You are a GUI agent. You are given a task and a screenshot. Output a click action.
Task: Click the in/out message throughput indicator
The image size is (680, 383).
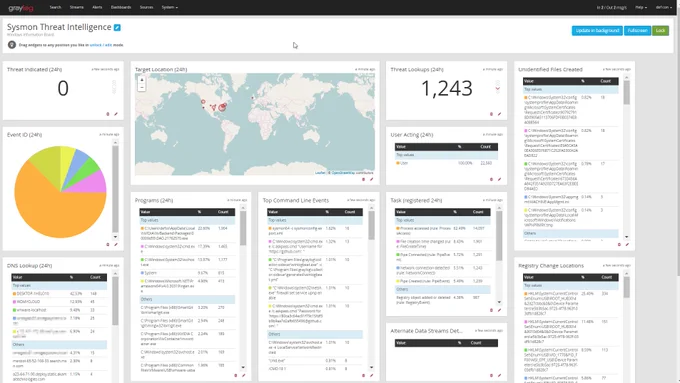[x=611, y=7]
